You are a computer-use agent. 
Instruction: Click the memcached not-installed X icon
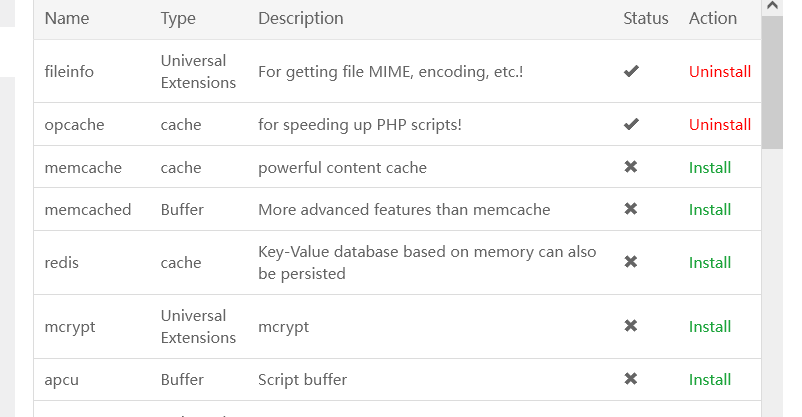pyautogui.click(x=630, y=209)
